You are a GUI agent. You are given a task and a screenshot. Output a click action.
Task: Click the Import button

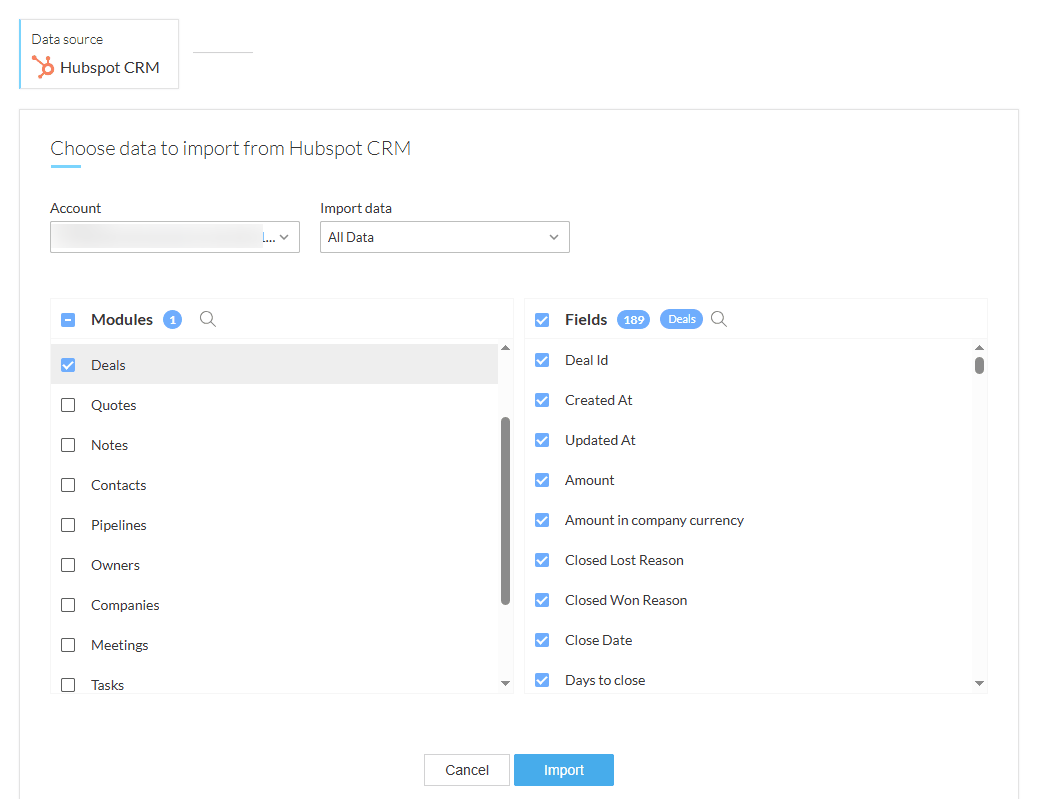[x=564, y=770]
